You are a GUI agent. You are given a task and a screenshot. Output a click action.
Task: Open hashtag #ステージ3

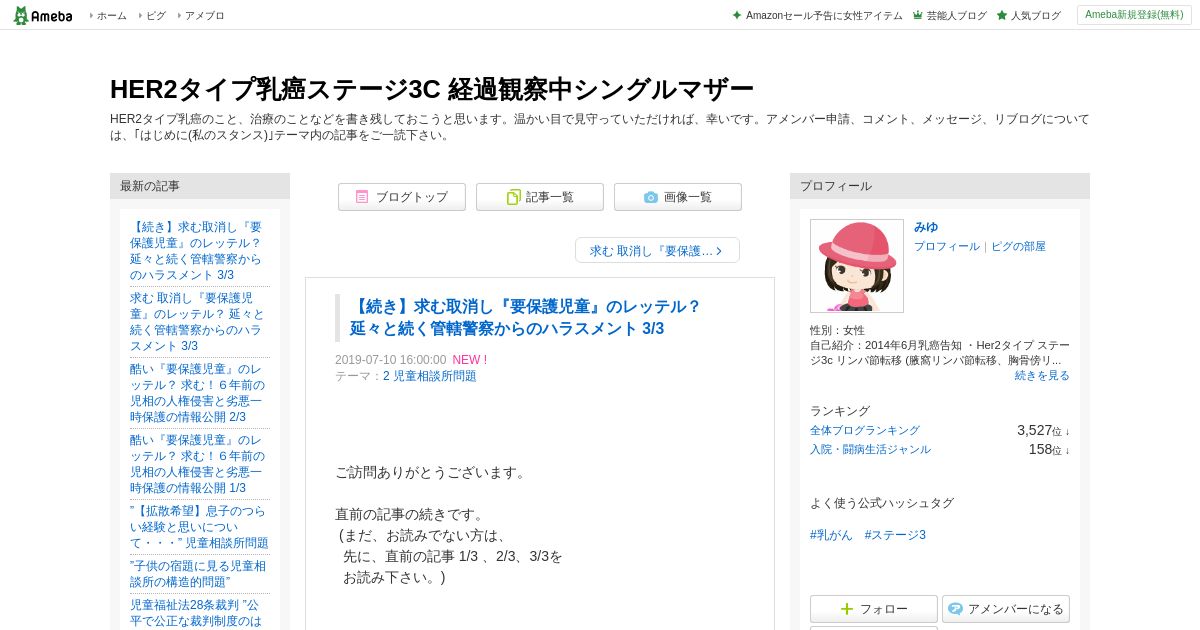(x=895, y=535)
